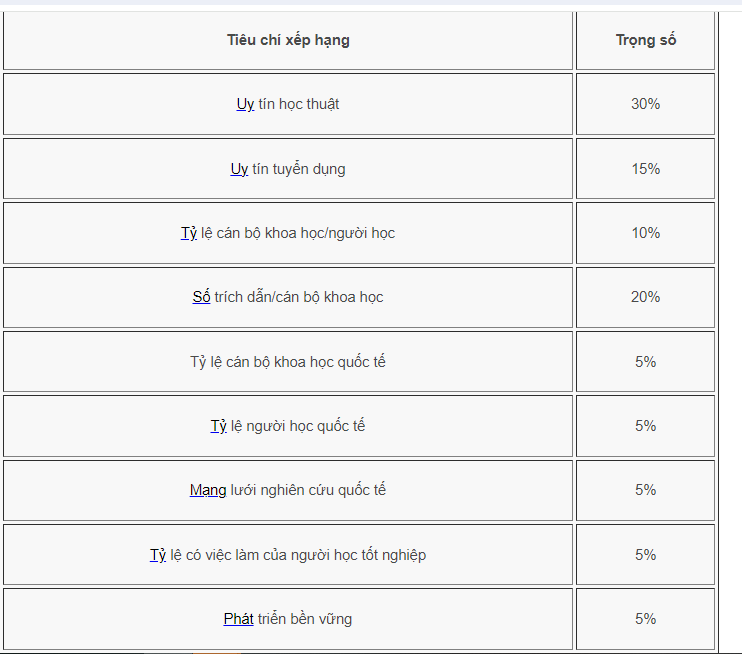Select the 20% weight cell

pyautogui.click(x=645, y=297)
